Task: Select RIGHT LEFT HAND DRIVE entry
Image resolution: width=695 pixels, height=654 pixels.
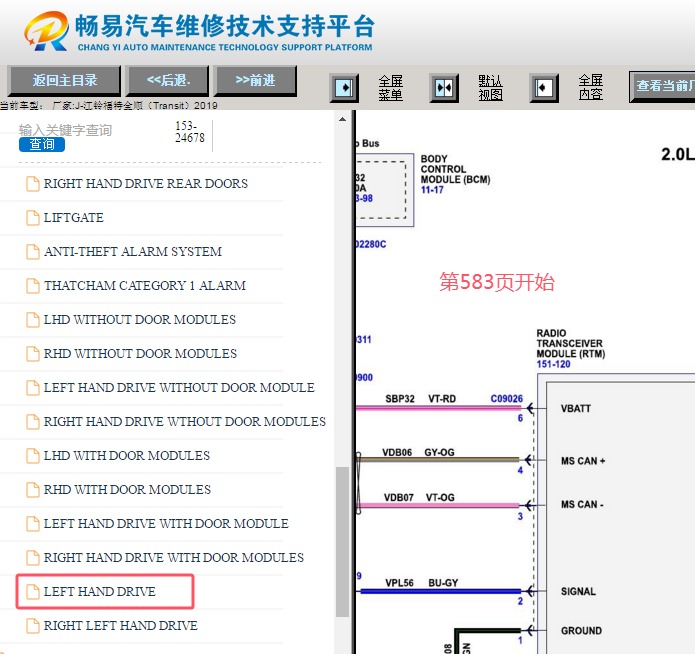Action: (120, 626)
